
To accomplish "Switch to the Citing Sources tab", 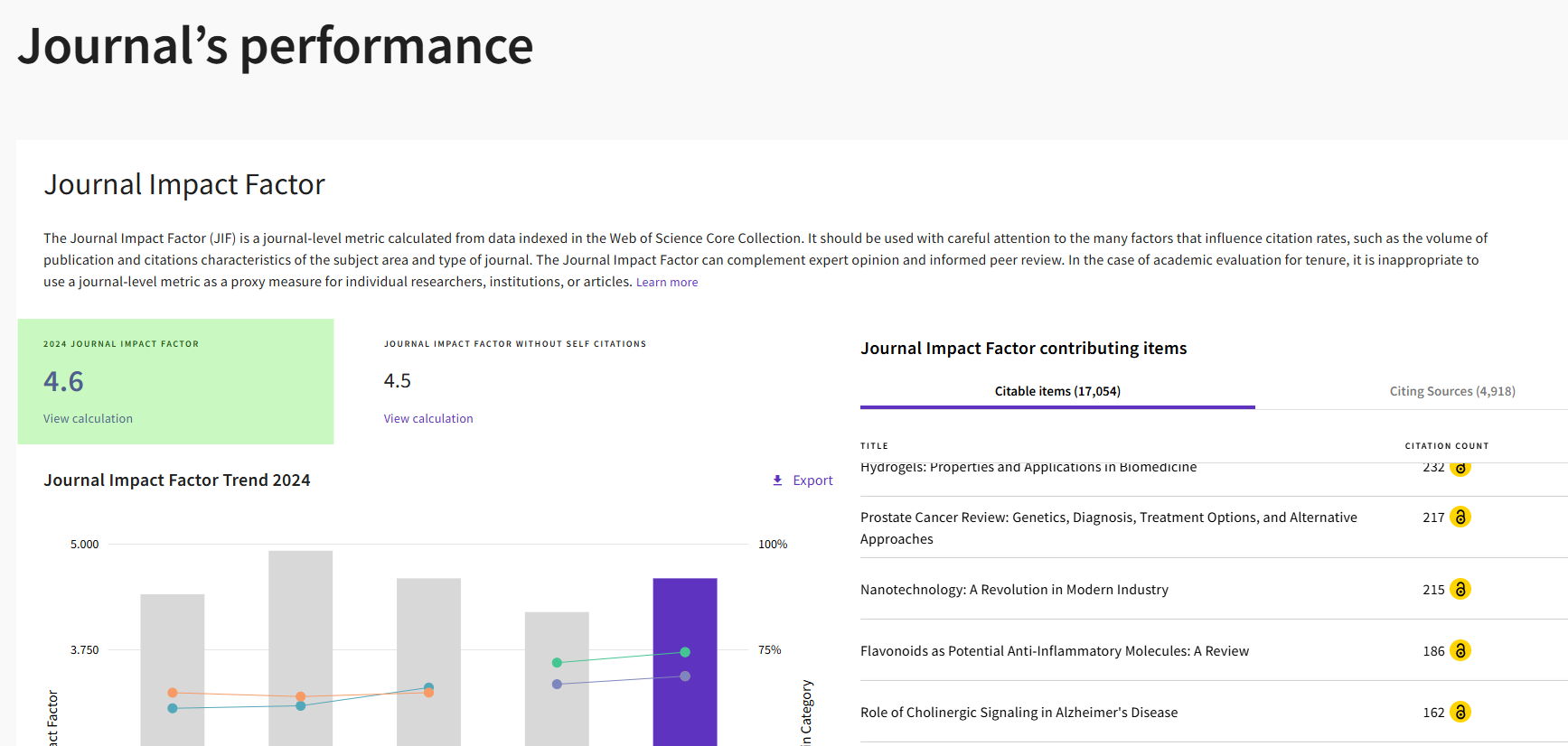I will click(1451, 391).
